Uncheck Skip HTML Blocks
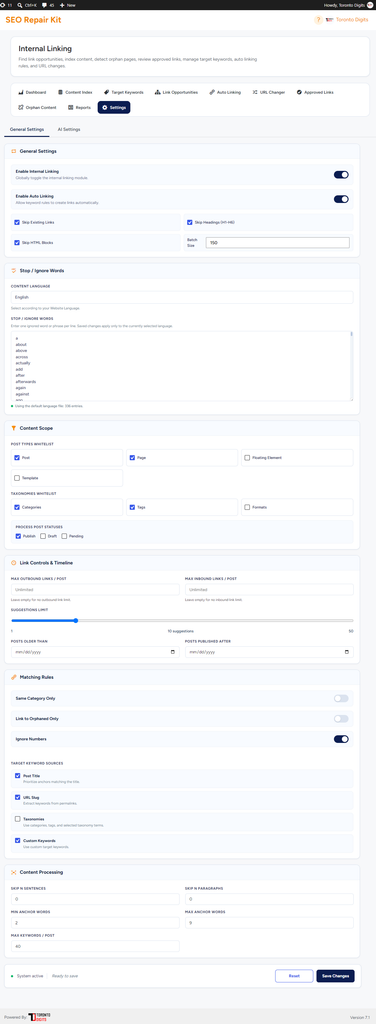This screenshot has width=376, height=1024. [17, 242]
